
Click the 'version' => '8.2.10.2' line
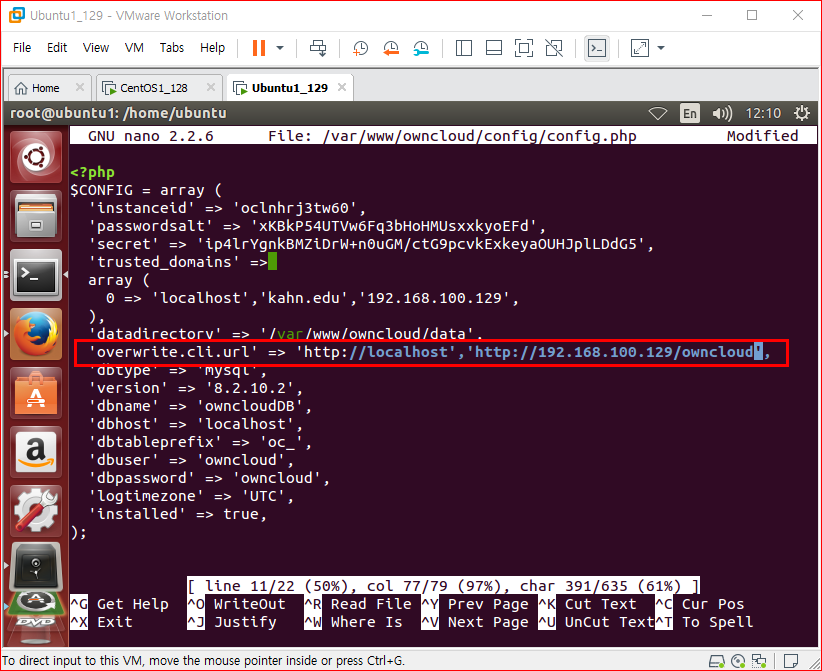click(196, 388)
